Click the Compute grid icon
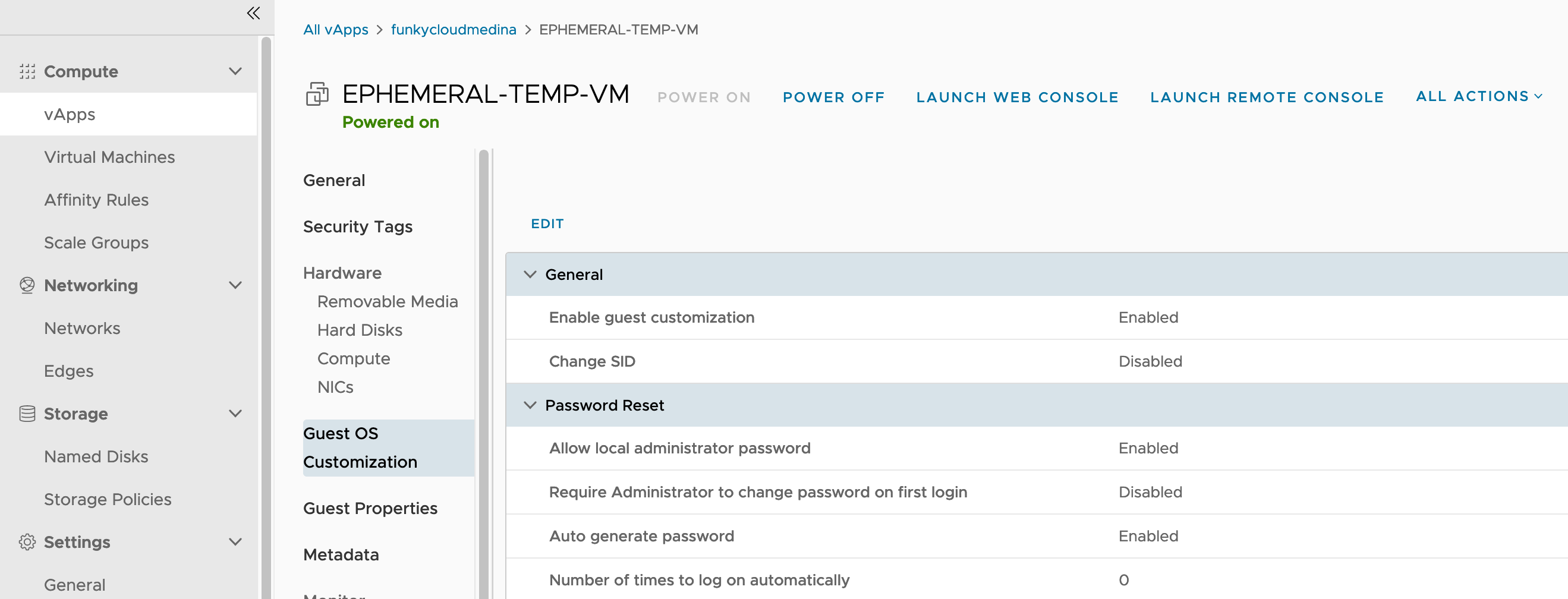Viewport: 1568px width, 599px height. (x=27, y=72)
